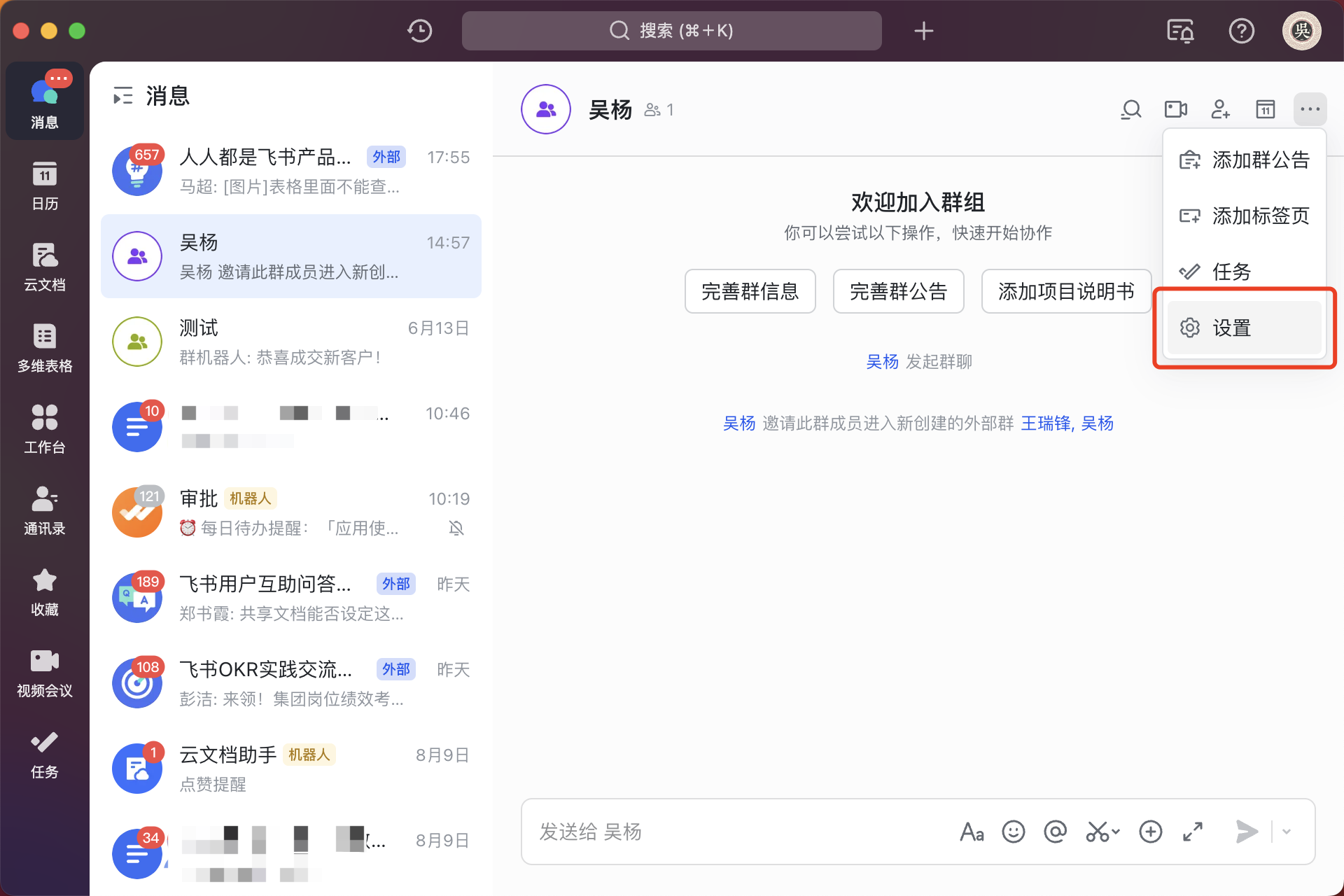Click the 搜索 search field
Image resolution: width=1344 pixels, height=896 pixels.
pyautogui.click(x=672, y=31)
